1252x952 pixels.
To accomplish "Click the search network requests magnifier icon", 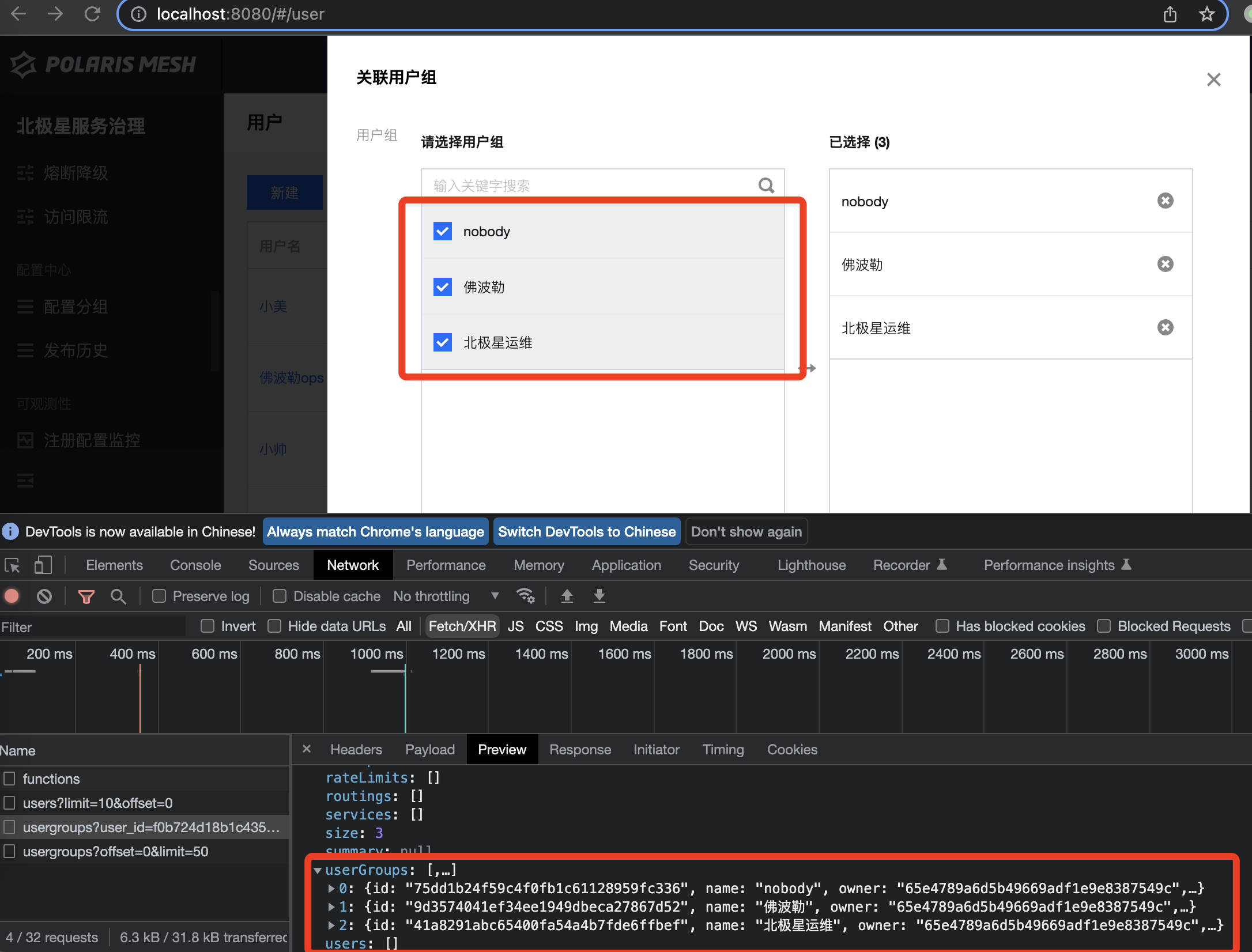I will coord(118,596).
